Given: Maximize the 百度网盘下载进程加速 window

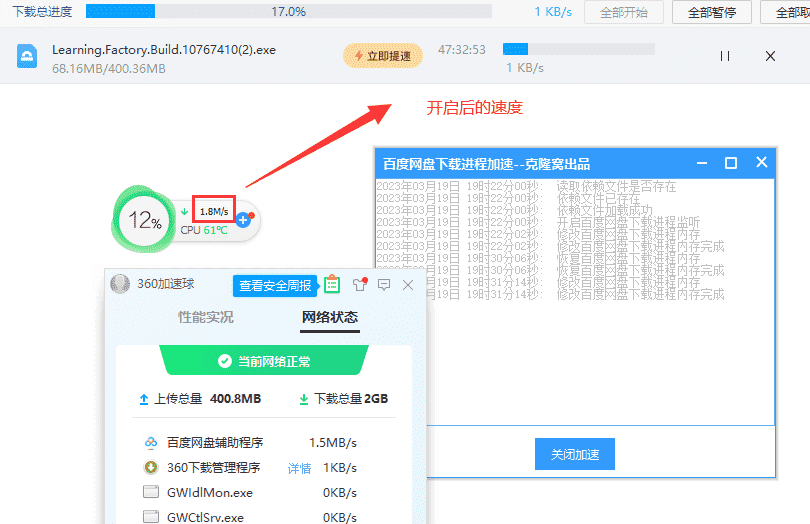Looking at the screenshot, I should (x=731, y=163).
